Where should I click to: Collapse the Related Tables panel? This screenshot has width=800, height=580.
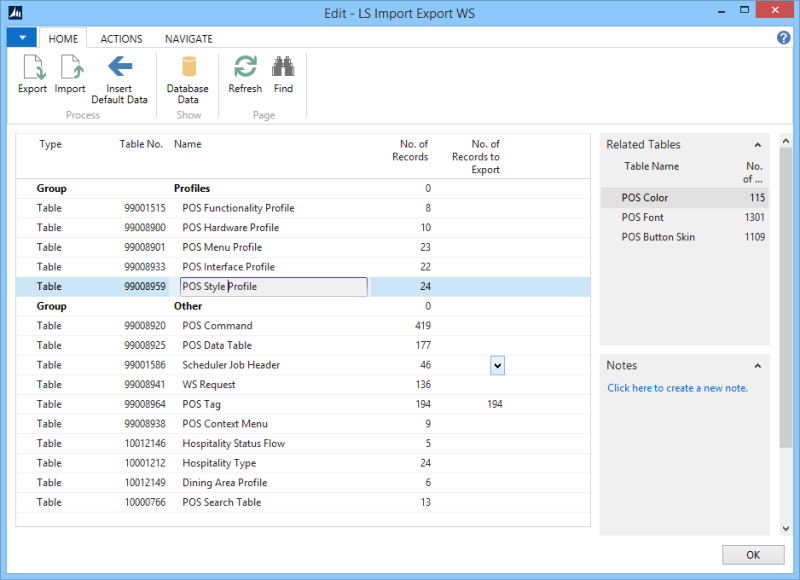(x=757, y=145)
